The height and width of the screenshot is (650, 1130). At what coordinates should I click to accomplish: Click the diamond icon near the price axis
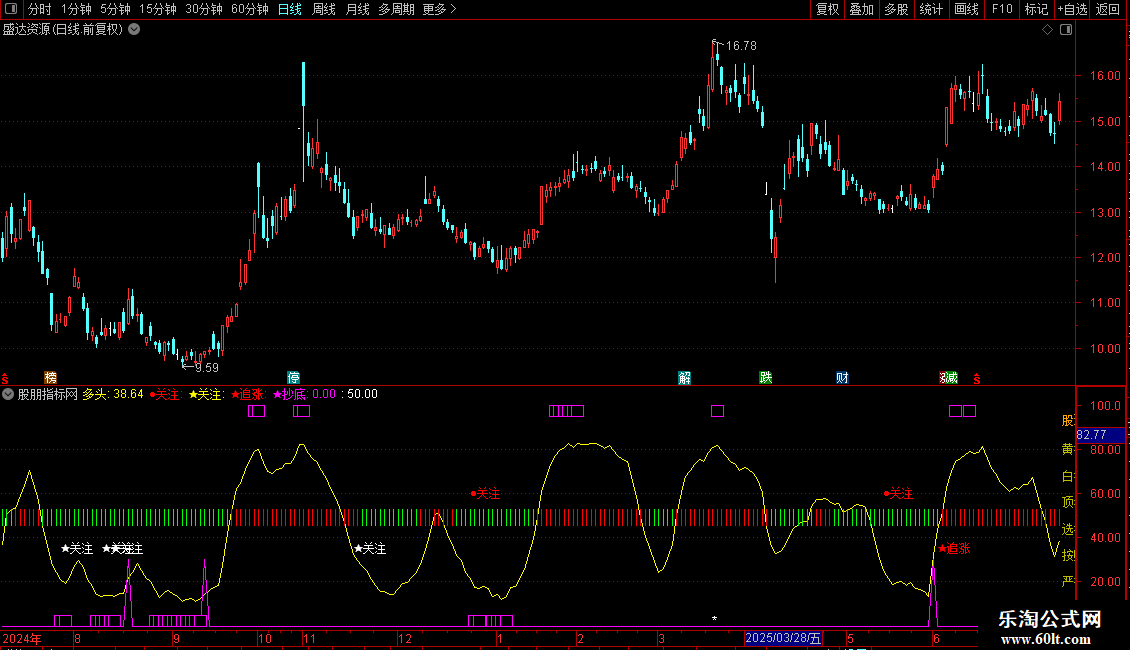[x=1047, y=30]
